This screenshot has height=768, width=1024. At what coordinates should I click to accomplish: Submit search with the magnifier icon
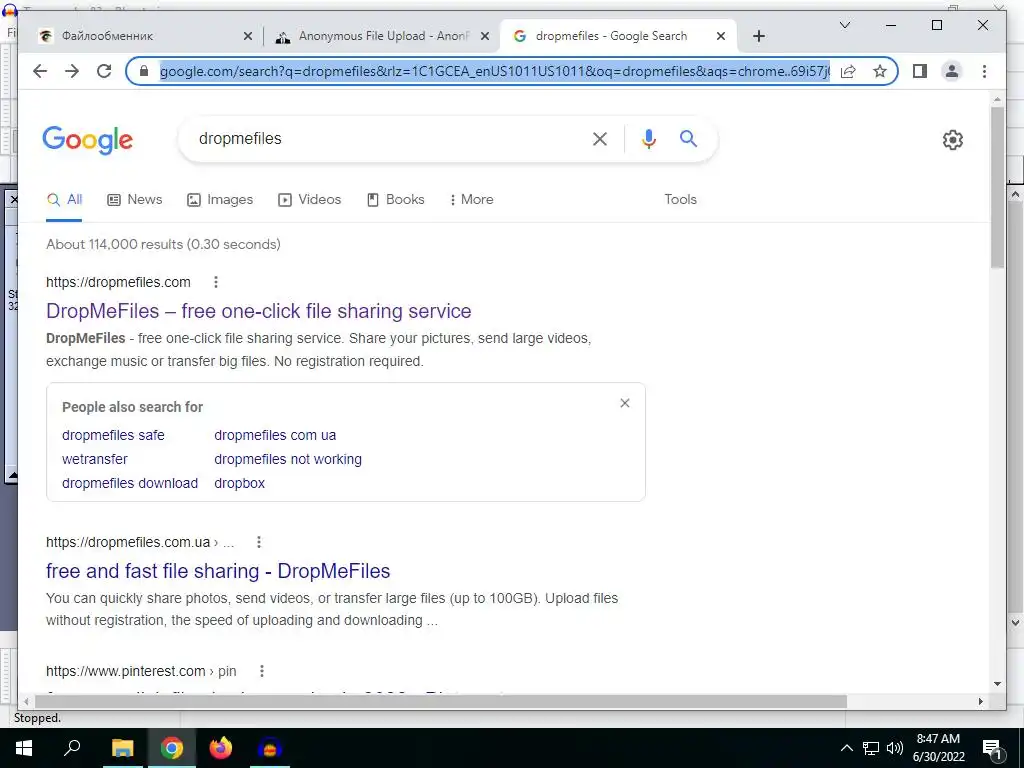coord(688,138)
